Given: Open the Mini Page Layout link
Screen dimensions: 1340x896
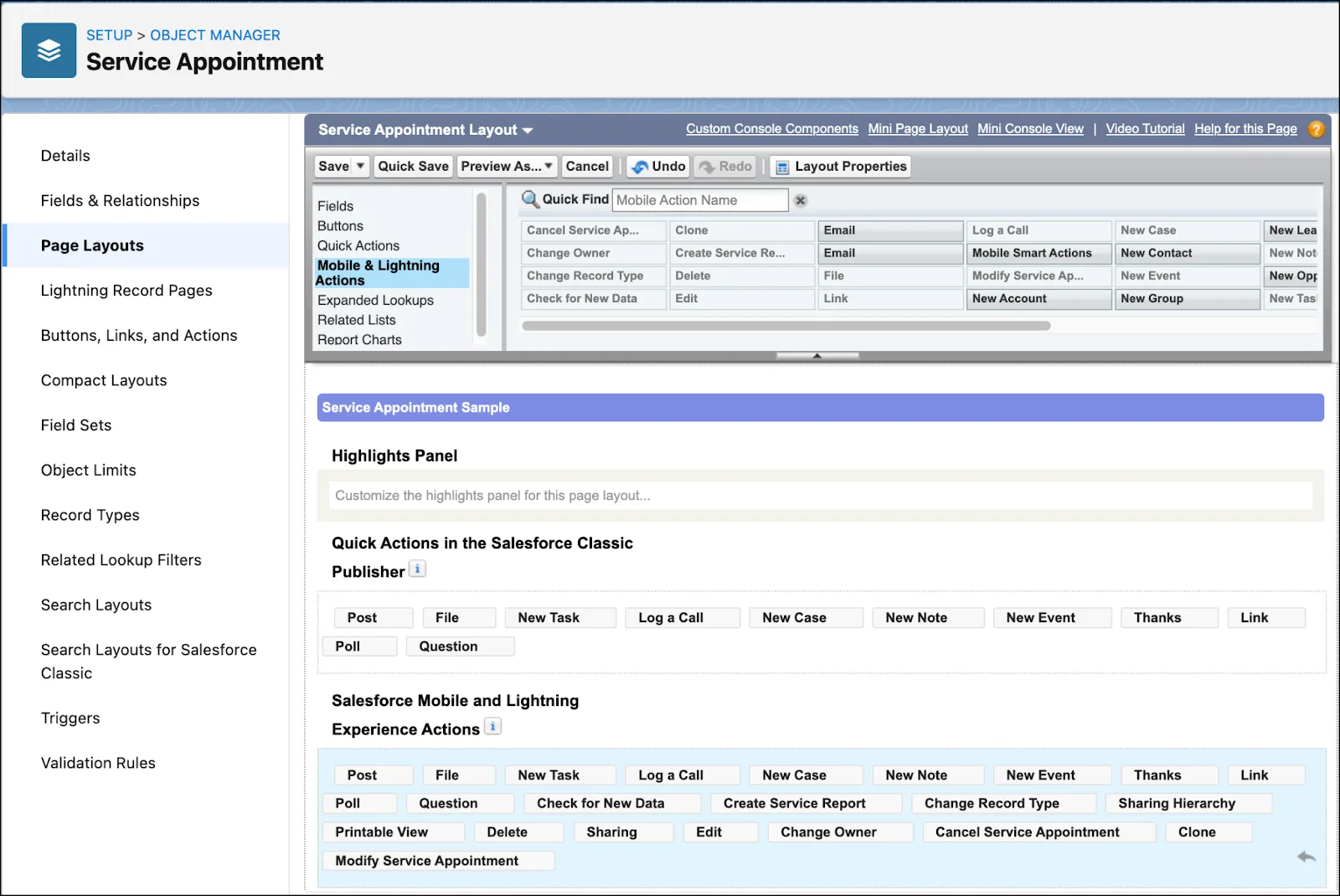Looking at the screenshot, I should 918,129.
